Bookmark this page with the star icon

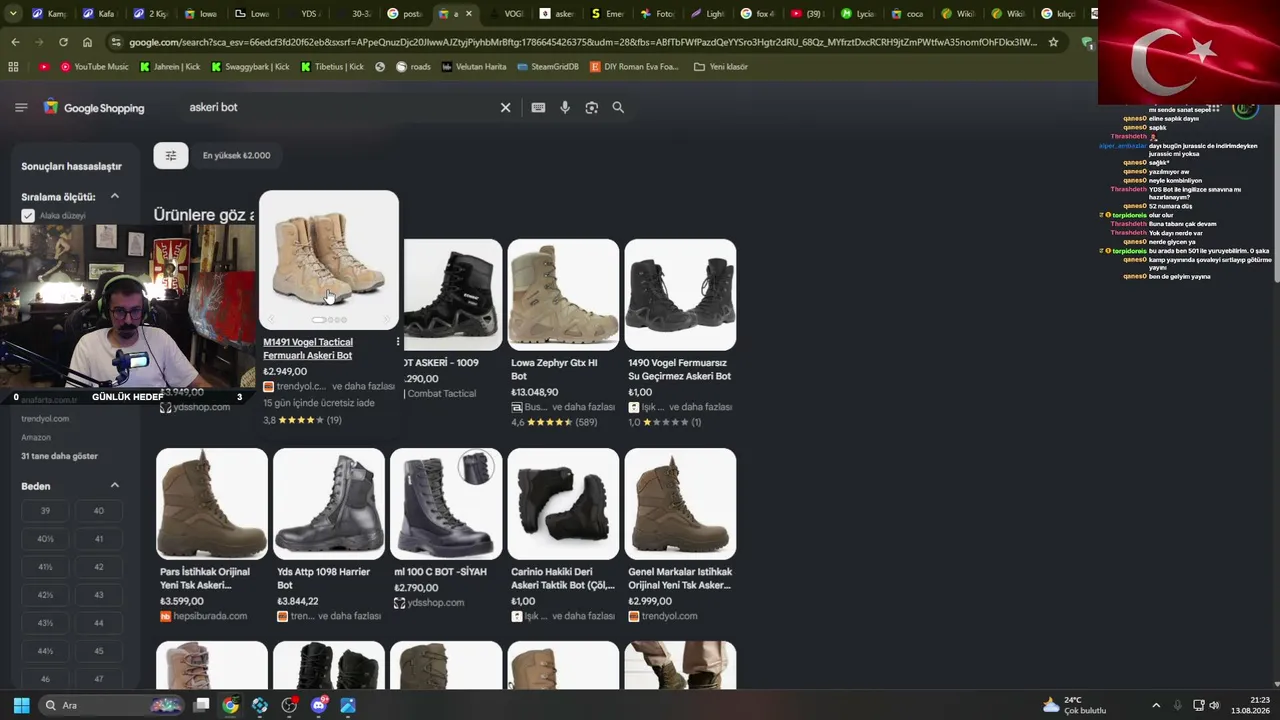(1053, 42)
